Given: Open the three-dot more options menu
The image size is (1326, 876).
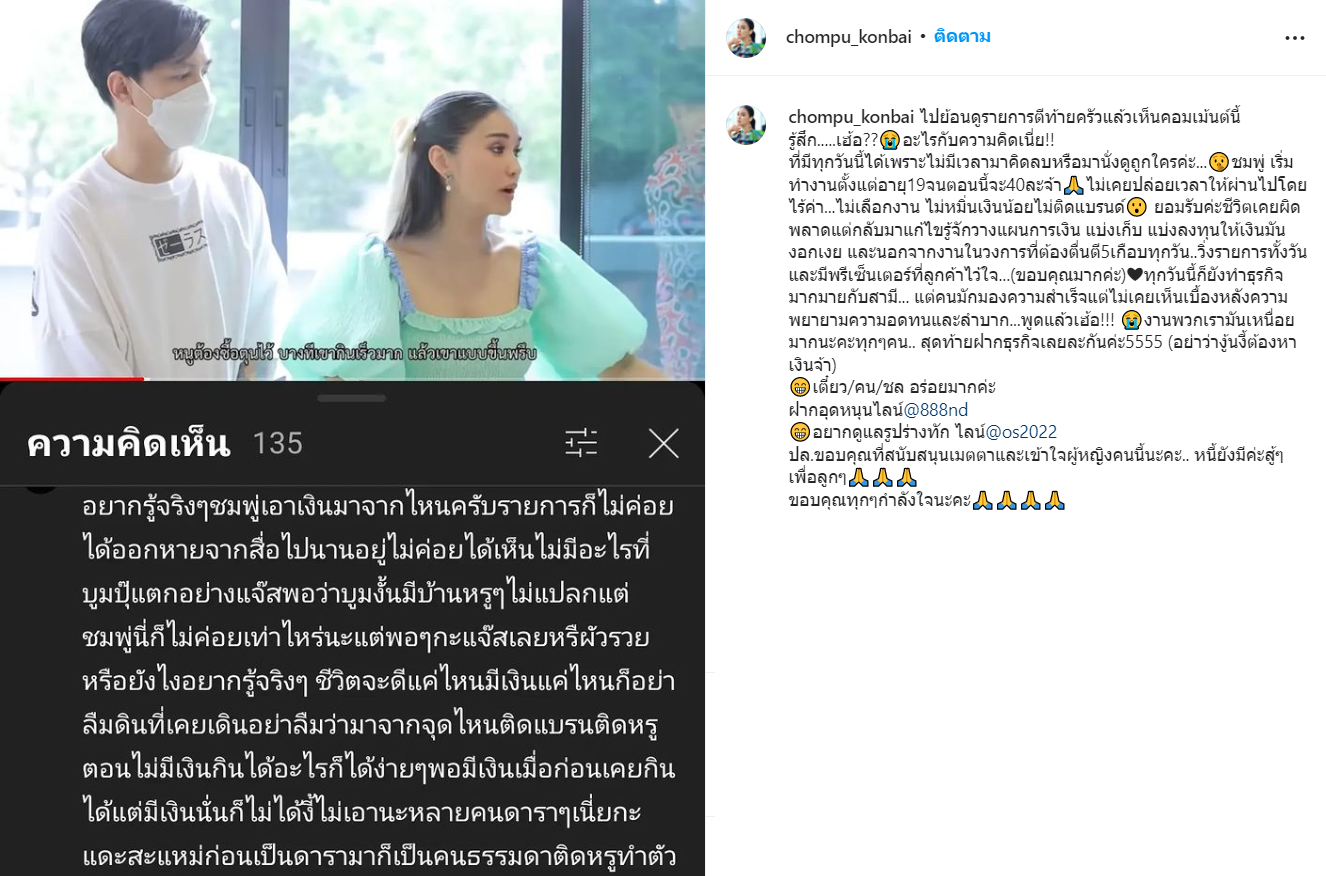Looking at the screenshot, I should (x=1294, y=38).
